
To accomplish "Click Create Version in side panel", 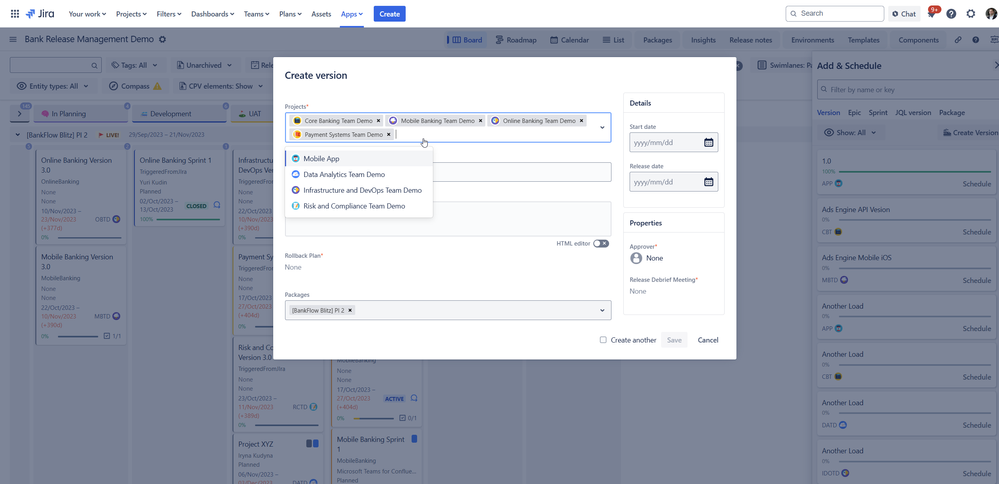I will tap(970, 132).
